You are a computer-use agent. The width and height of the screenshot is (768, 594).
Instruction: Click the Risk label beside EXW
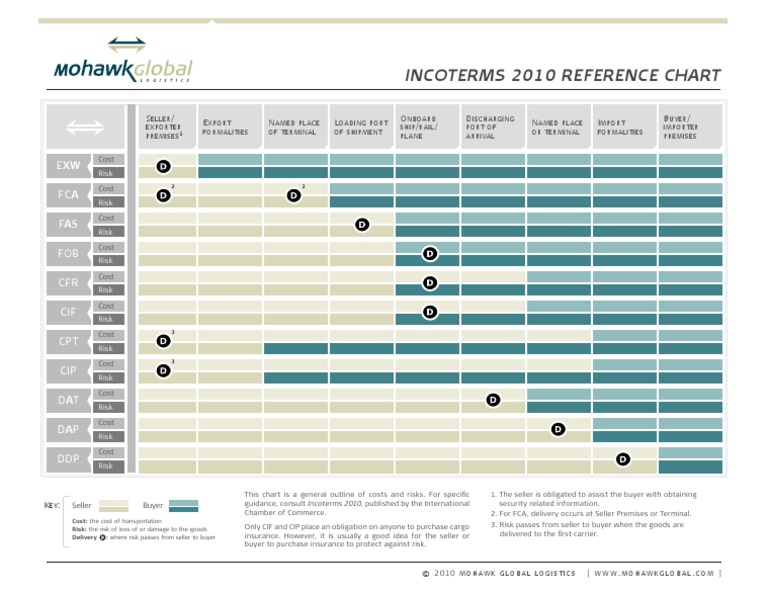tap(108, 173)
